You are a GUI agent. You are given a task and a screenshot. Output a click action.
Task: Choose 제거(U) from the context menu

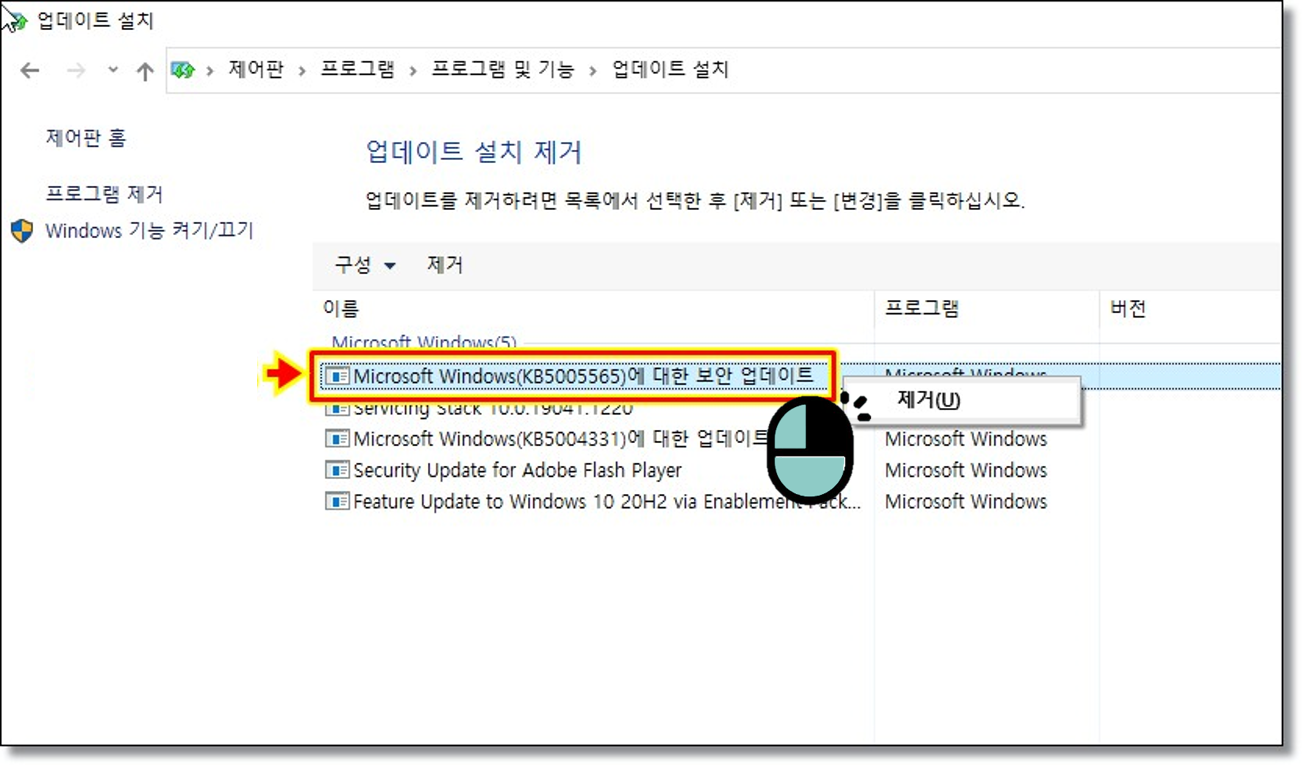click(928, 400)
